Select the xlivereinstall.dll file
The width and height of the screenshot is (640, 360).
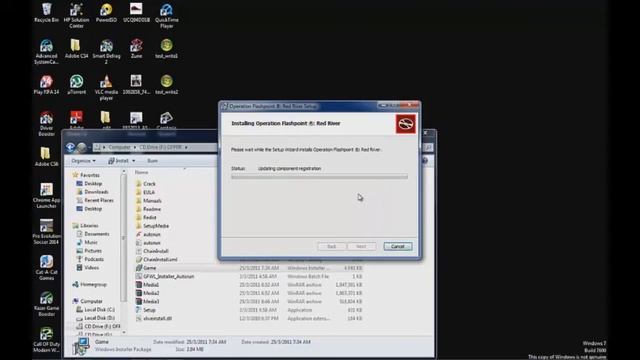coord(154,318)
